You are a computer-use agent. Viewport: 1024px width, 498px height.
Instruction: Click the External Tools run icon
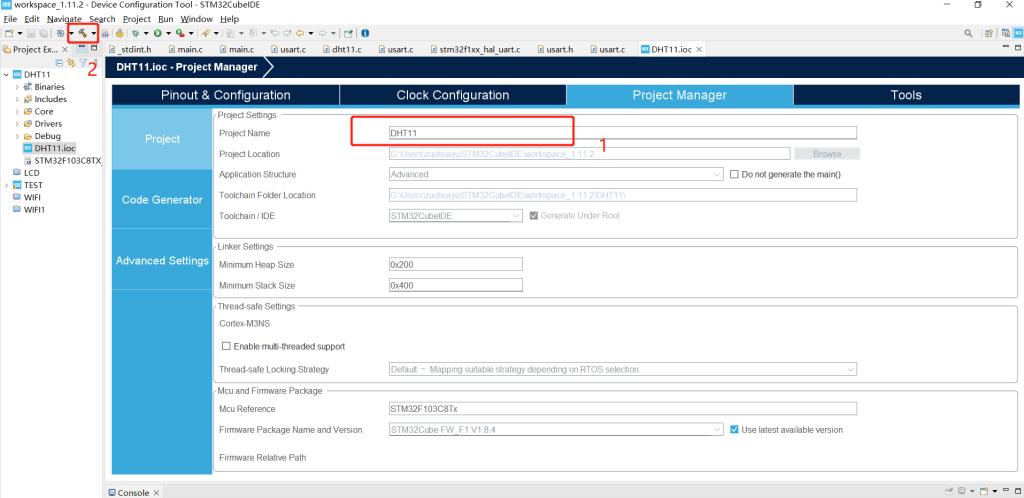180,33
